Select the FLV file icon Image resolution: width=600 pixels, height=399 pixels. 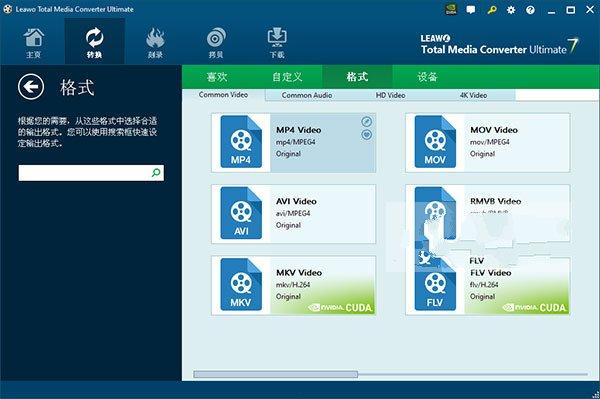tap(435, 284)
